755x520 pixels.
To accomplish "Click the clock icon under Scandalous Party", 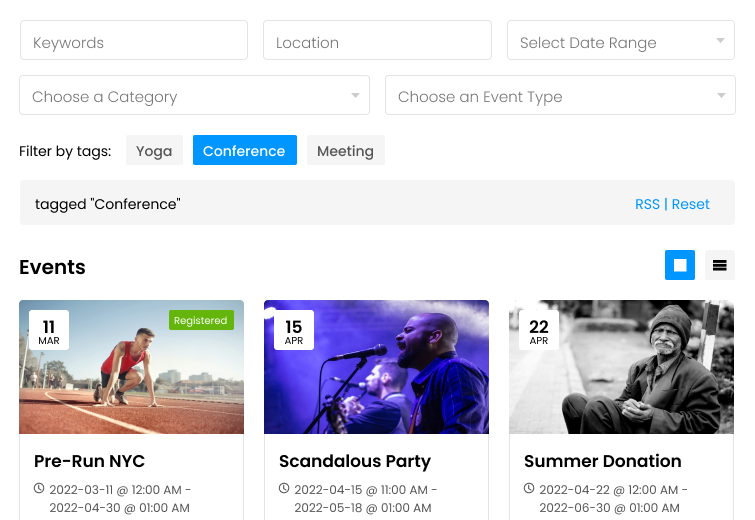I will tap(284, 489).
